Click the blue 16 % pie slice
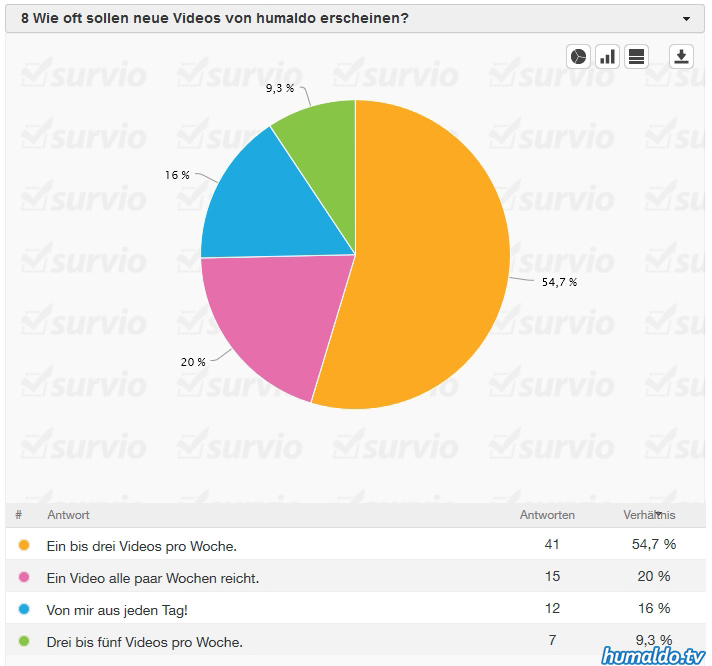Viewport: 712px width, 666px height. pyautogui.click(x=270, y=200)
